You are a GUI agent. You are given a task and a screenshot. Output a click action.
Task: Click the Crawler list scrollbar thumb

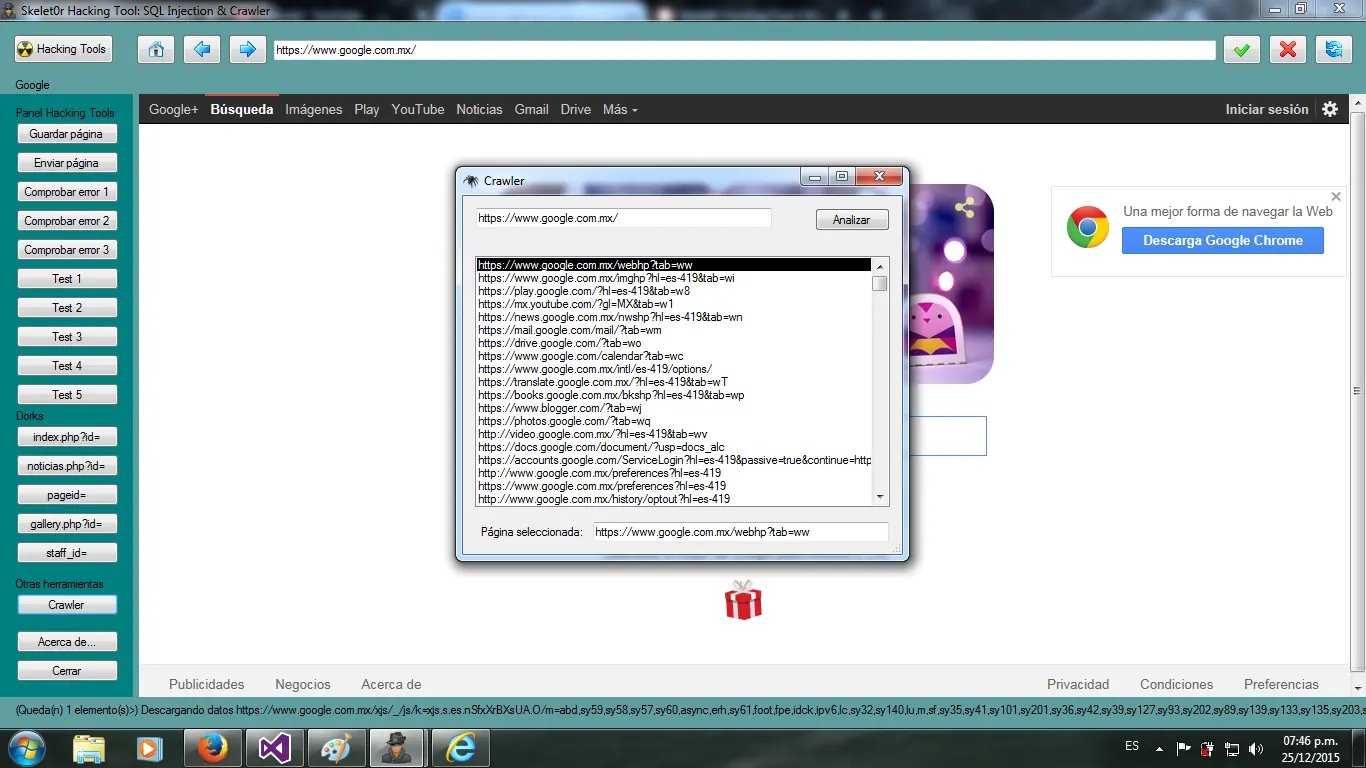coord(880,283)
